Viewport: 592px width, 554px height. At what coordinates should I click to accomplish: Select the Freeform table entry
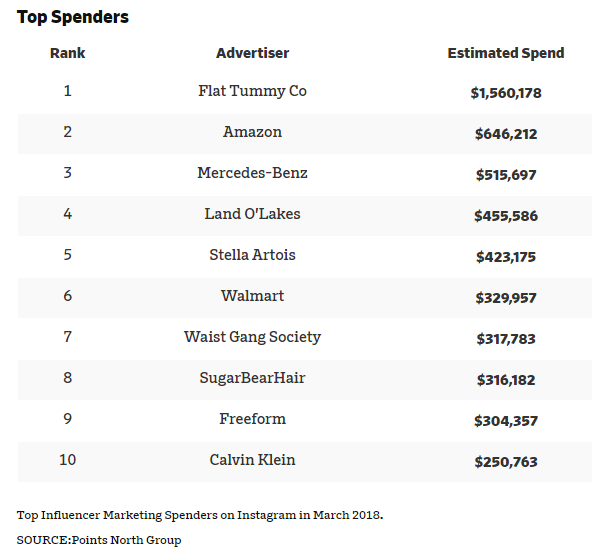point(252,419)
